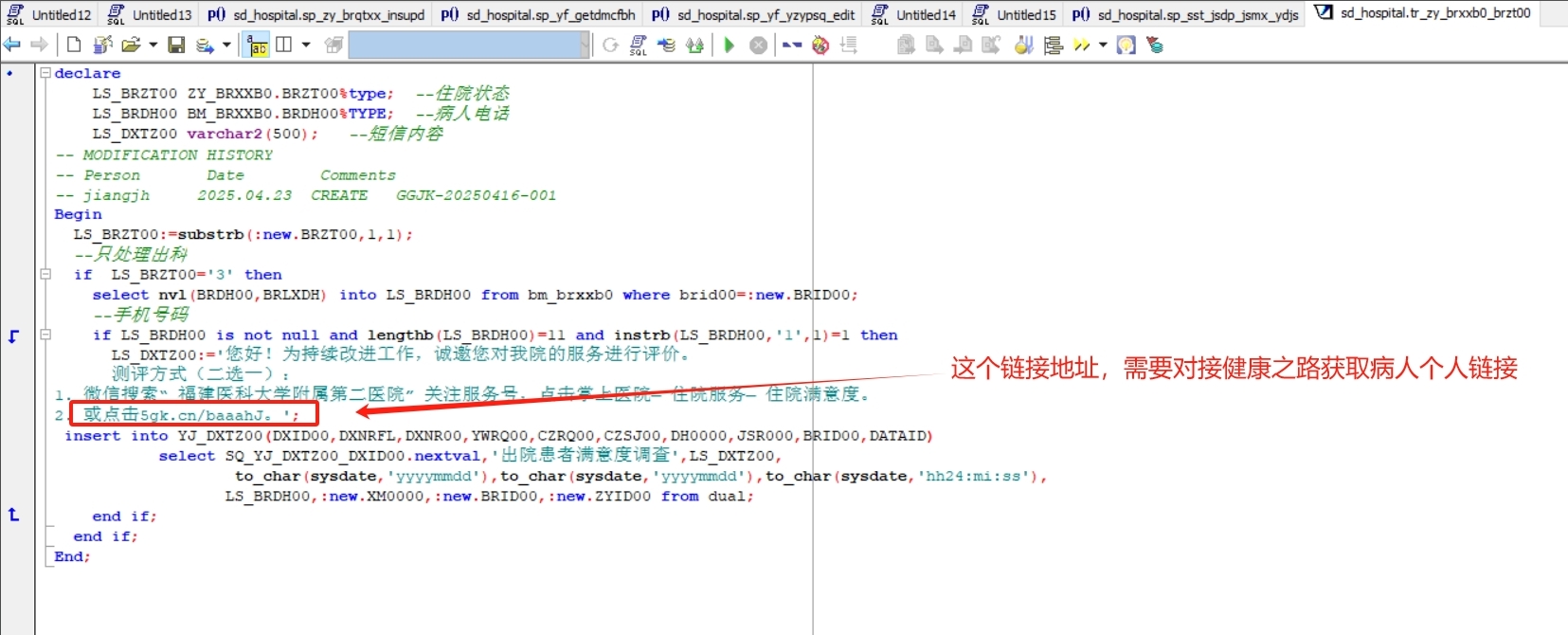Click the database export icon
Image resolution: width=1568 pixels, height=635 pixels.
(205, 45)
